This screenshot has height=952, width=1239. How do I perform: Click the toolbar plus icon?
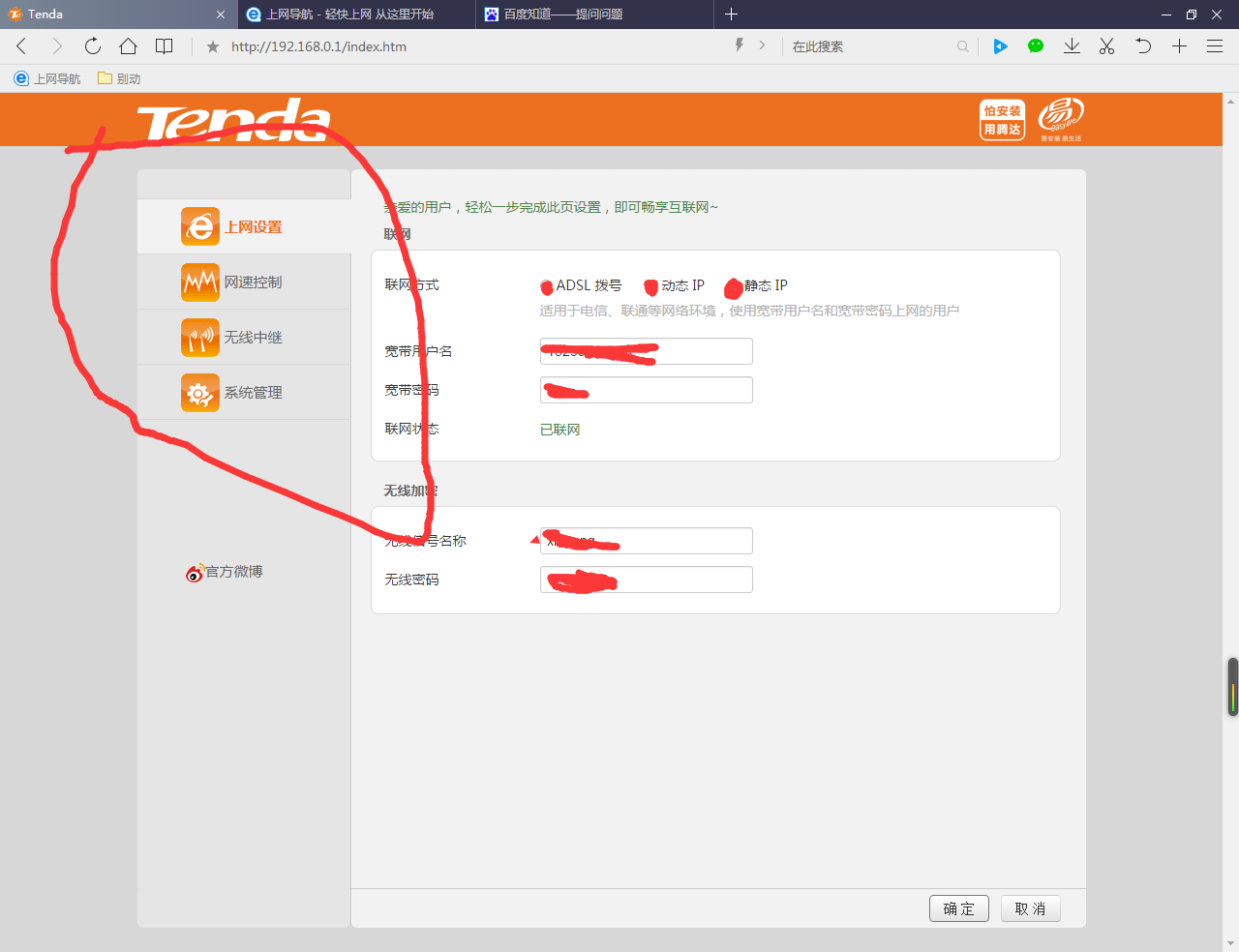(x=1179, y=46)
